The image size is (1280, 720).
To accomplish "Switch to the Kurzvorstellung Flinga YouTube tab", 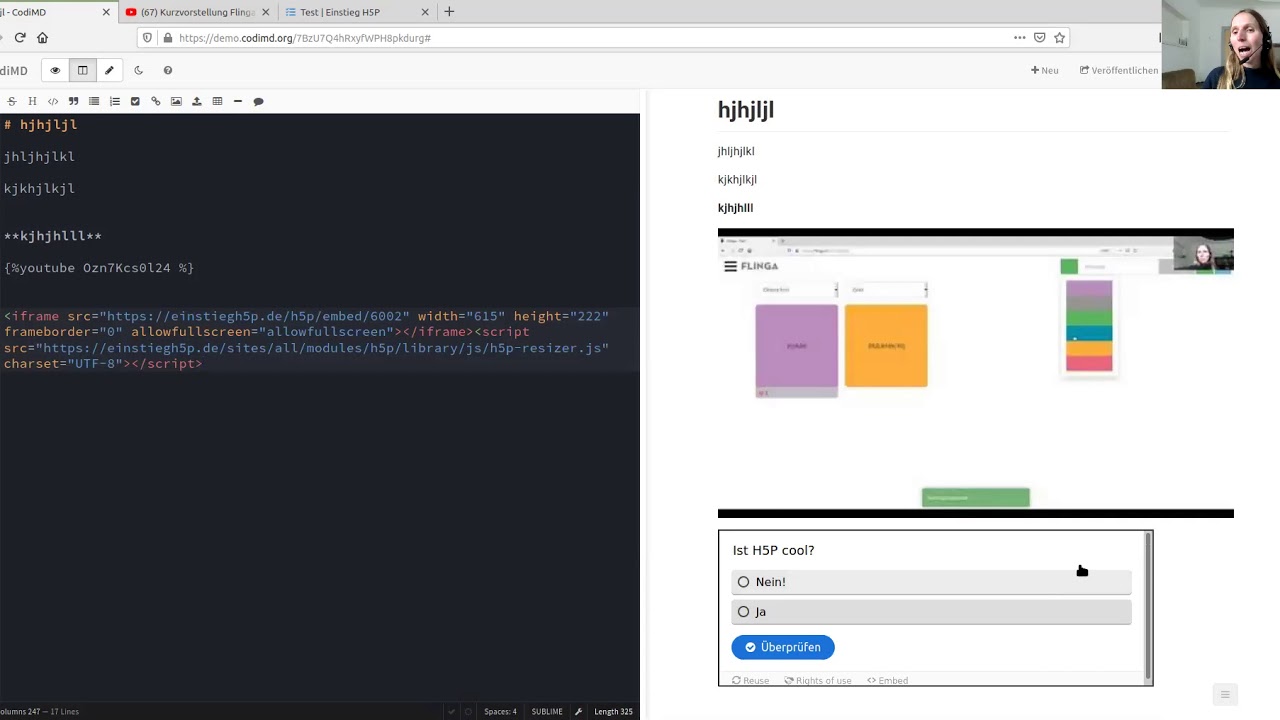I will click(197, 12).
